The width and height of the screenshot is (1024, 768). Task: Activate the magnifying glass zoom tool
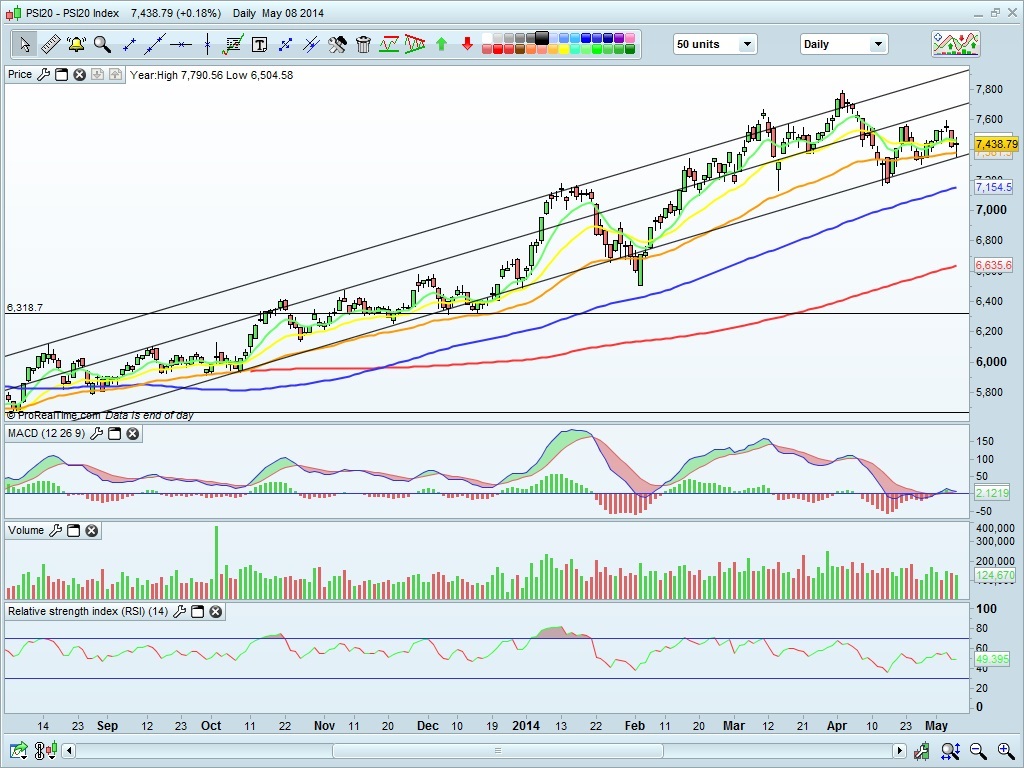coord(102,44)
